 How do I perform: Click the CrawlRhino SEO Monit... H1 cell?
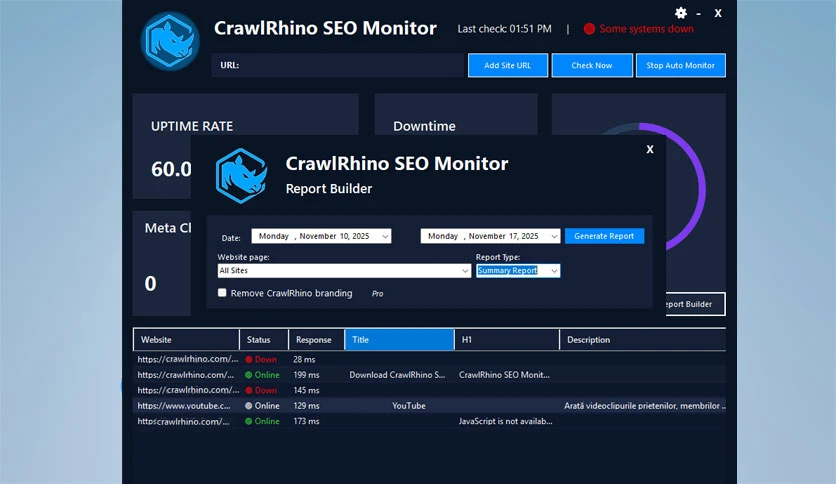pyautogui.click(x=504, y=375)
